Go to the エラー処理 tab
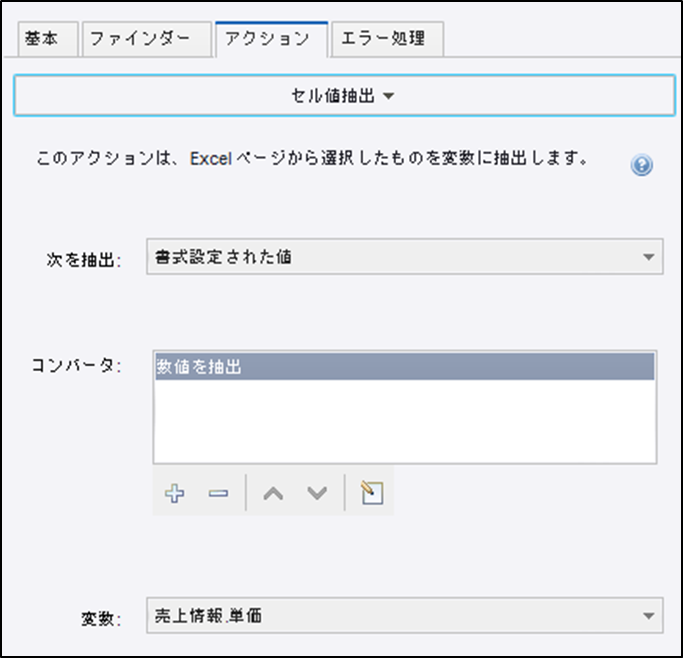683x658 pixels. (388, 39)
